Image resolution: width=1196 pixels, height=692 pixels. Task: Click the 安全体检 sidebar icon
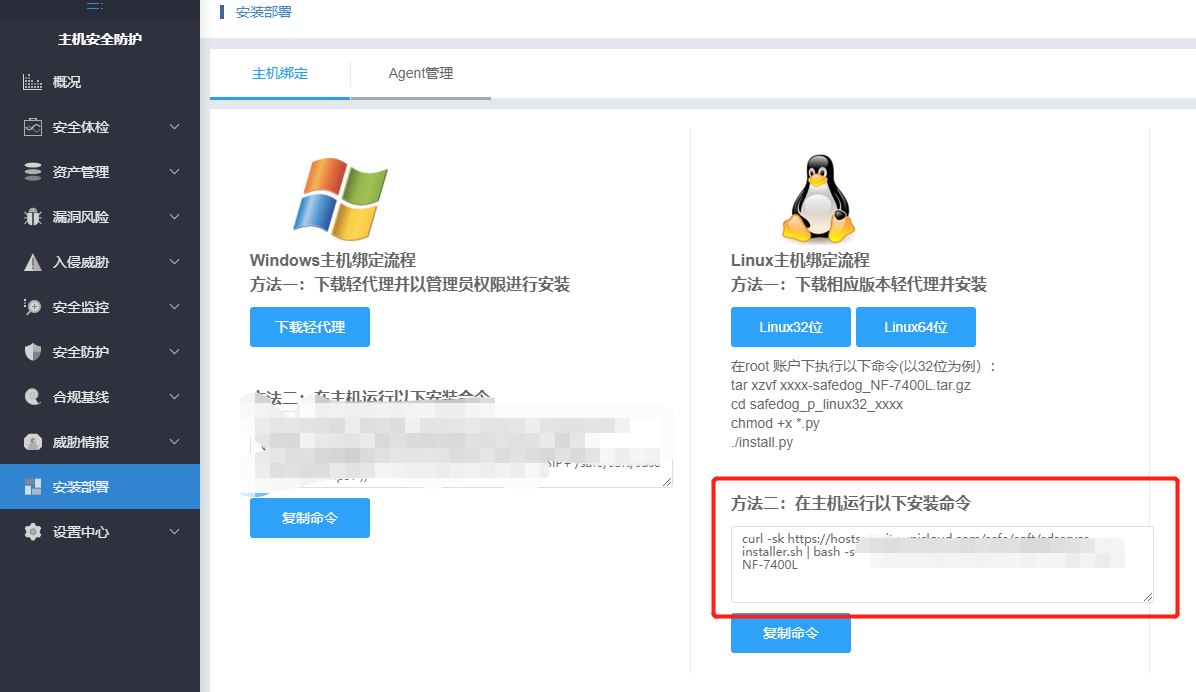[33, 127]
